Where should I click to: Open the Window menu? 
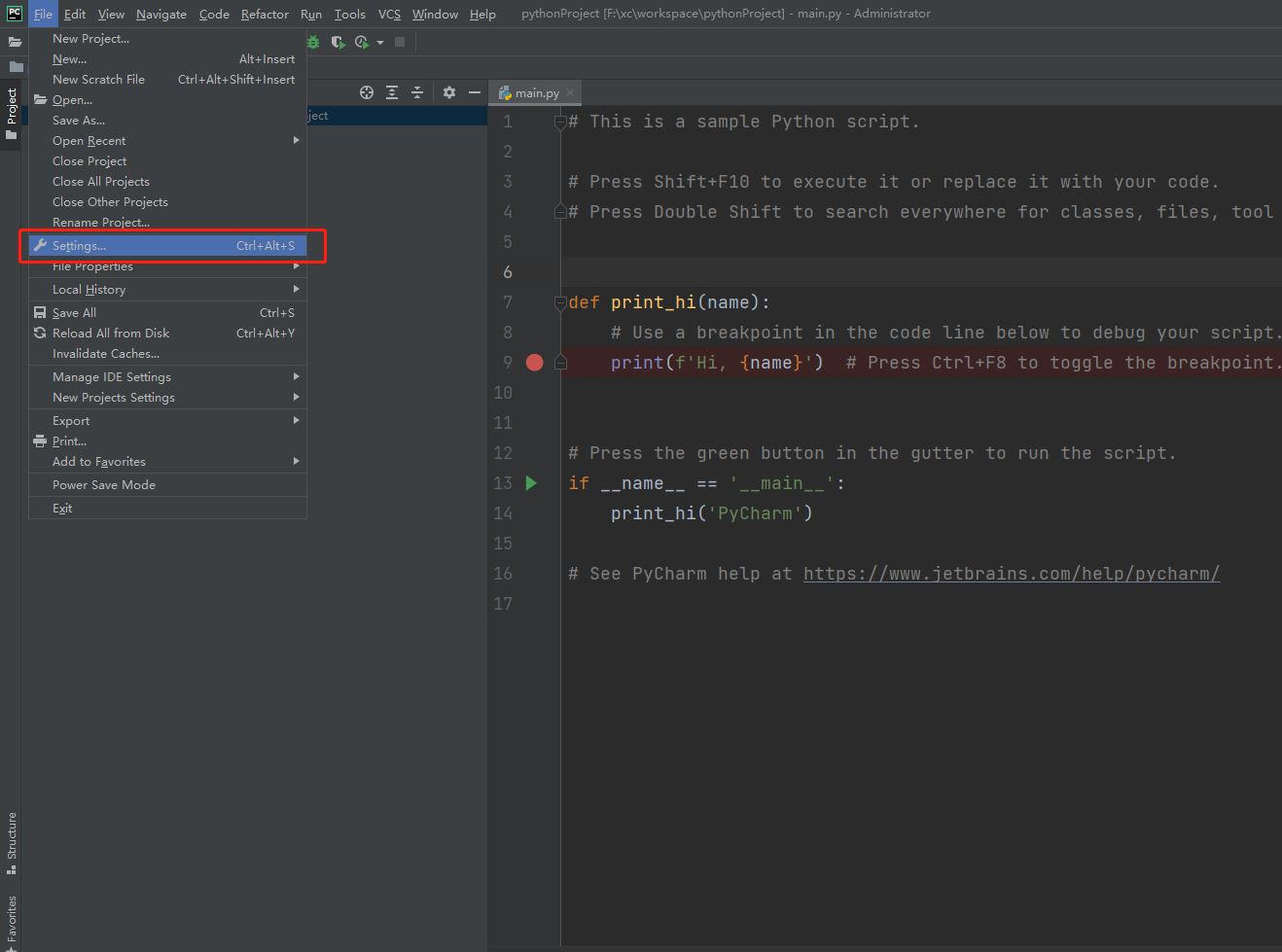435,14
